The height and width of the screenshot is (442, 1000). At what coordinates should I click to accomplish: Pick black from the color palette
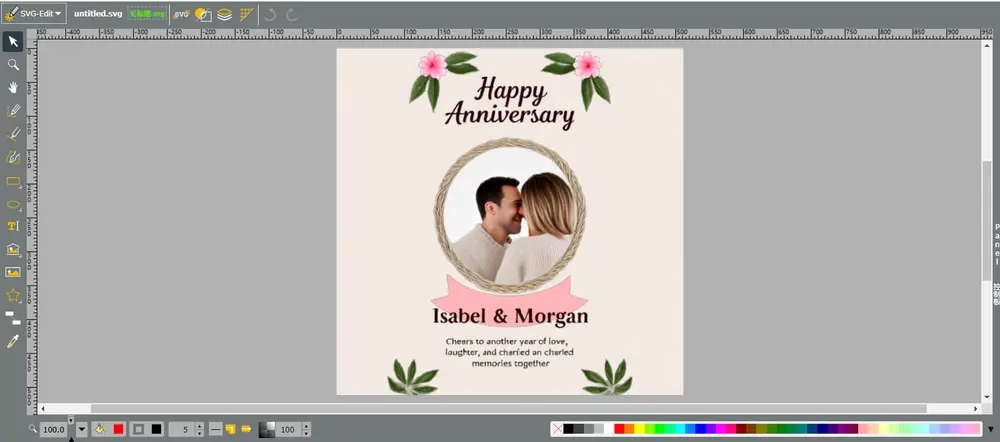click(568, 429)
